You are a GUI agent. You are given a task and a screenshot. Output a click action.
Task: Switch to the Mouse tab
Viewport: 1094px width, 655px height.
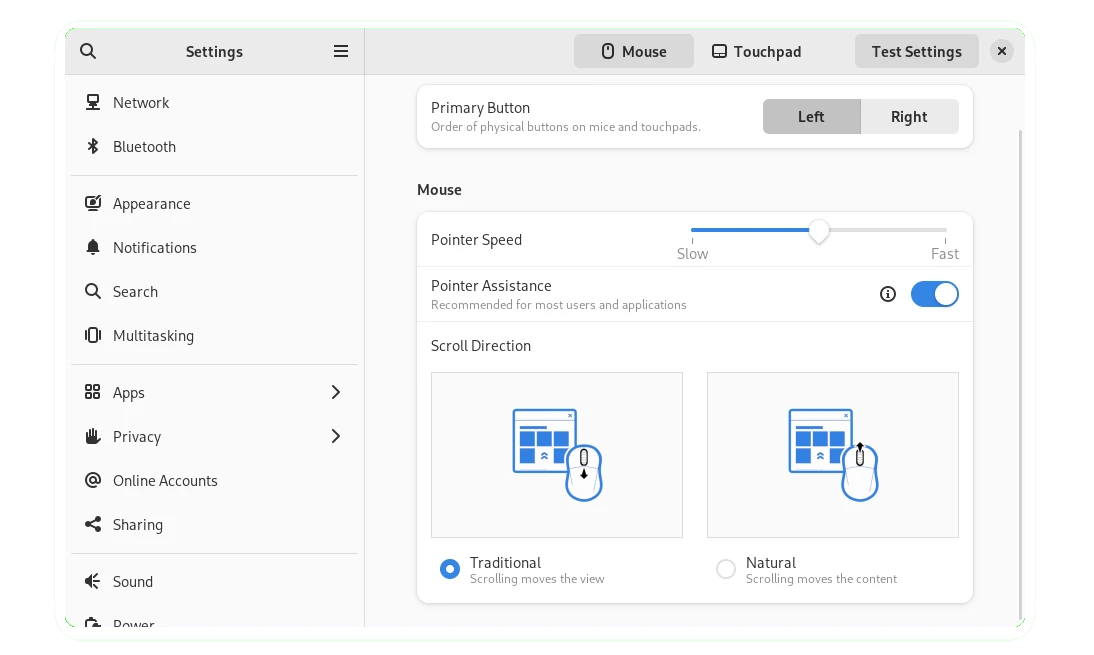[x=633, y=51]
